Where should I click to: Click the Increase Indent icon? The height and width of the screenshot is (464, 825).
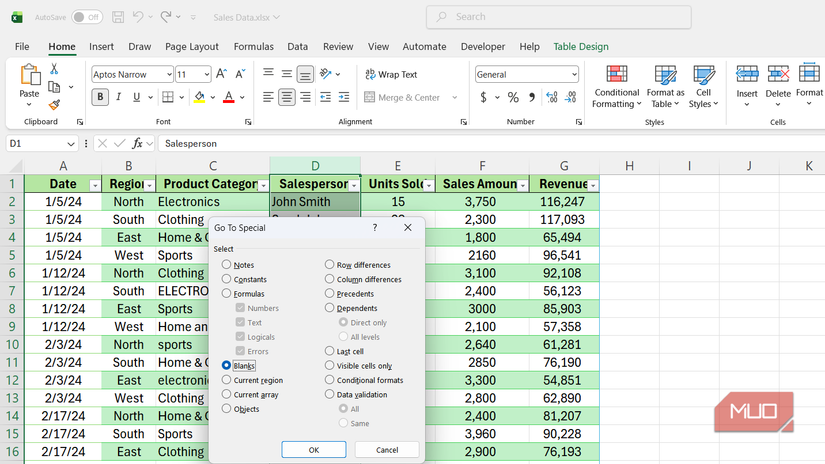tap(344, 97)
